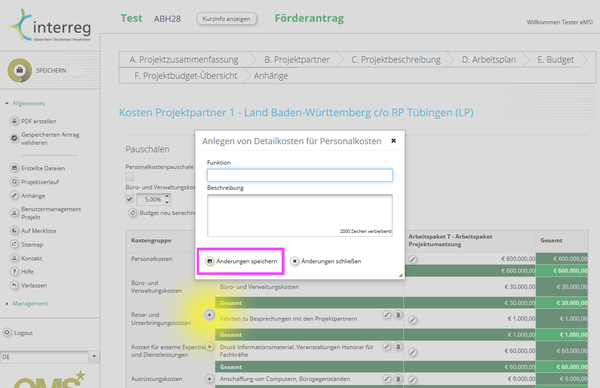Collapse the Allgemeines sidebar section
The image size is (600, 388).
(7, 103)
